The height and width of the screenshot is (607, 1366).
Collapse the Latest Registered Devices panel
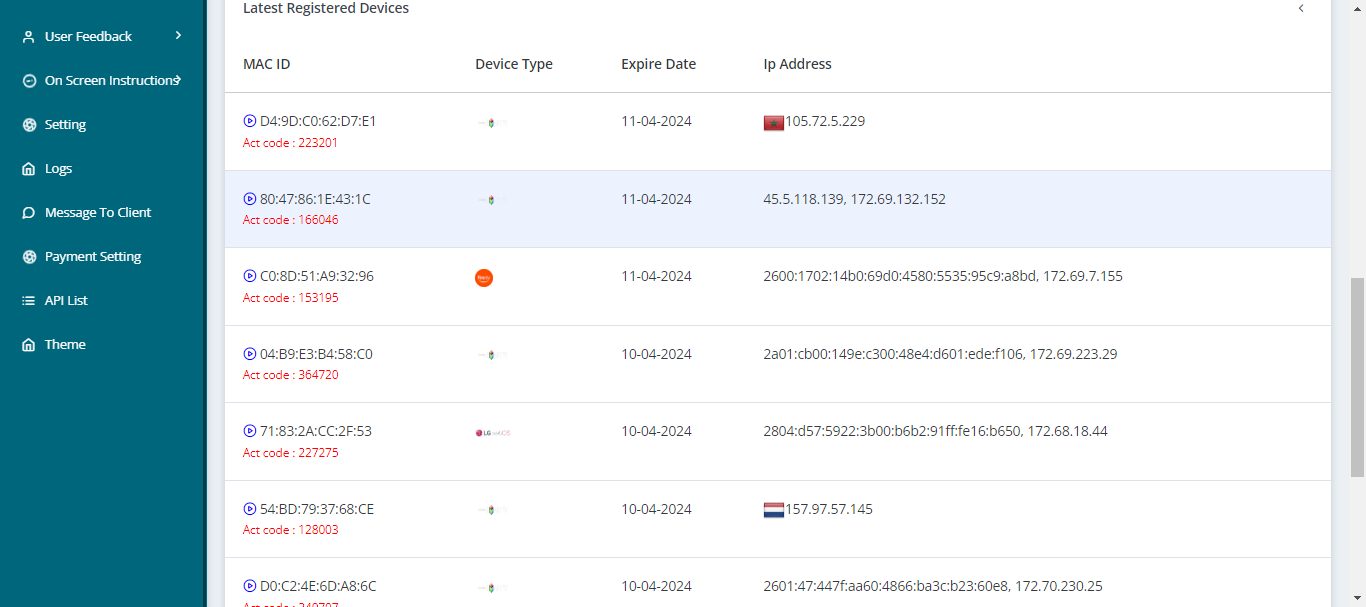1301,9
